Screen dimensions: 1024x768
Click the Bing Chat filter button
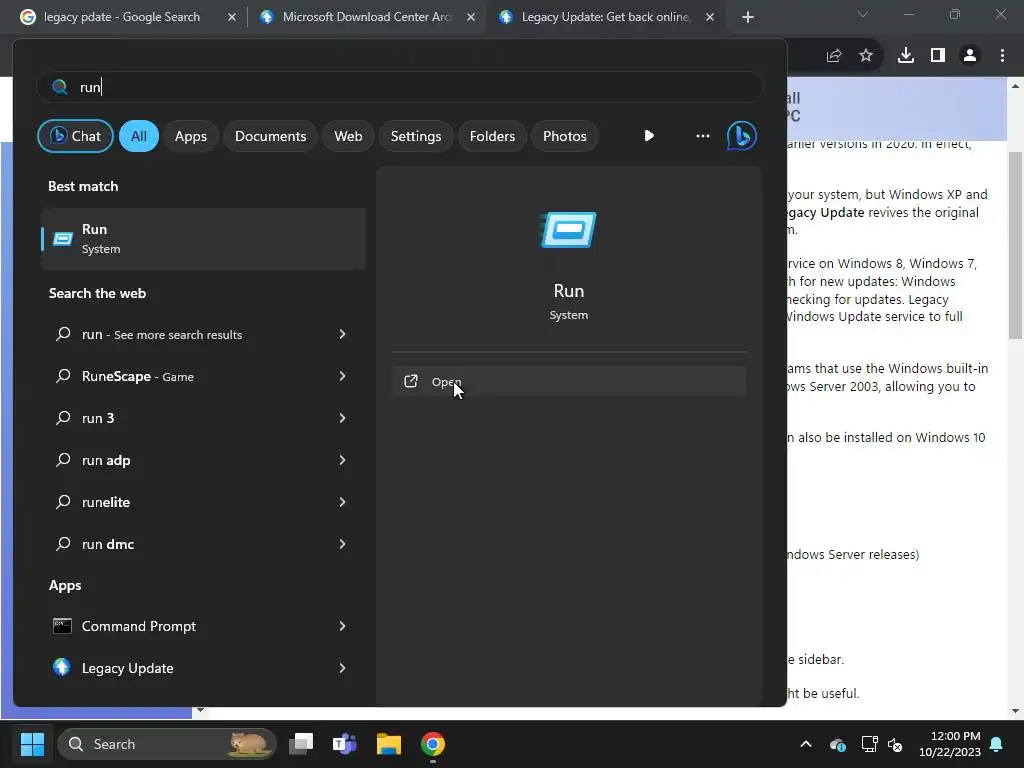pos(75,136)
